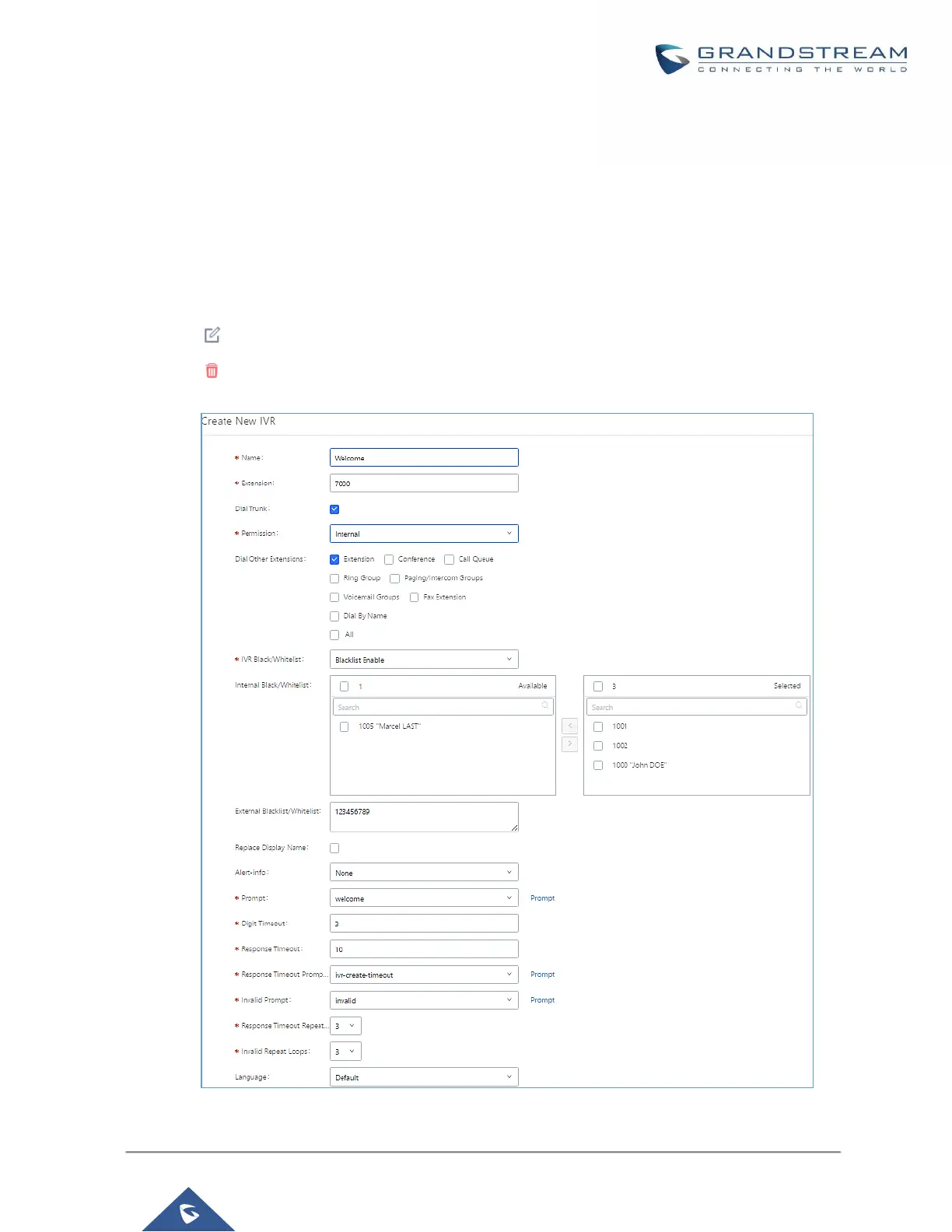Click the Response Timeout field
Image resolution: width=952 pixels, height=1232 pixels.
tap(424, 949)
